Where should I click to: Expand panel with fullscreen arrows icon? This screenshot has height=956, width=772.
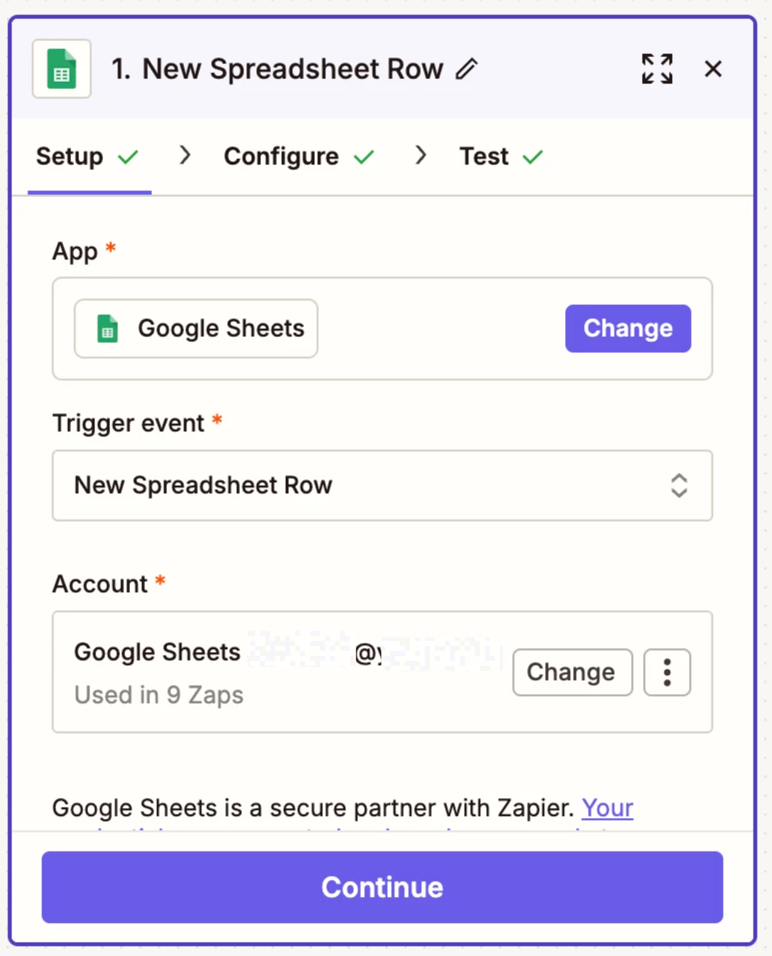[x=657, y=69]
